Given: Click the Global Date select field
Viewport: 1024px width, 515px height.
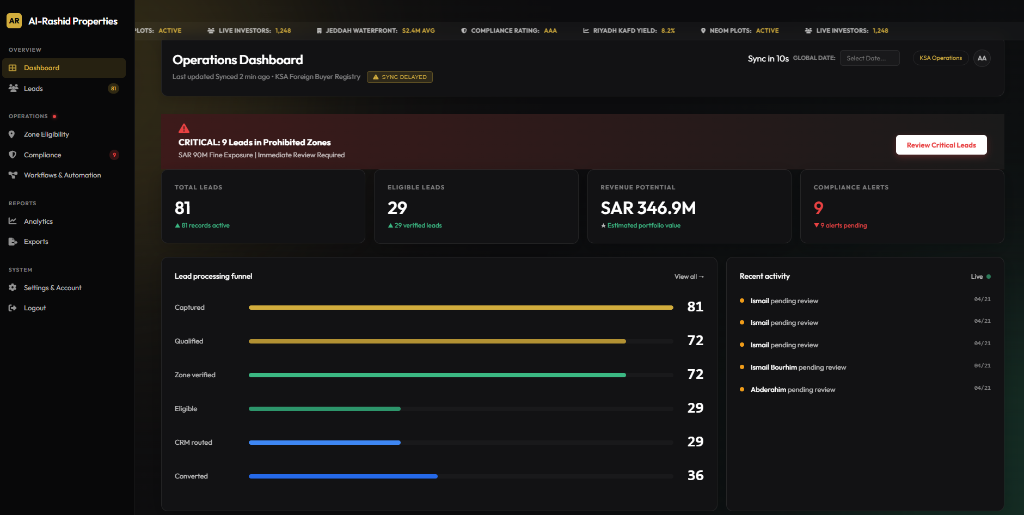Looking at the screenshot, I should (x=870, y=58).
